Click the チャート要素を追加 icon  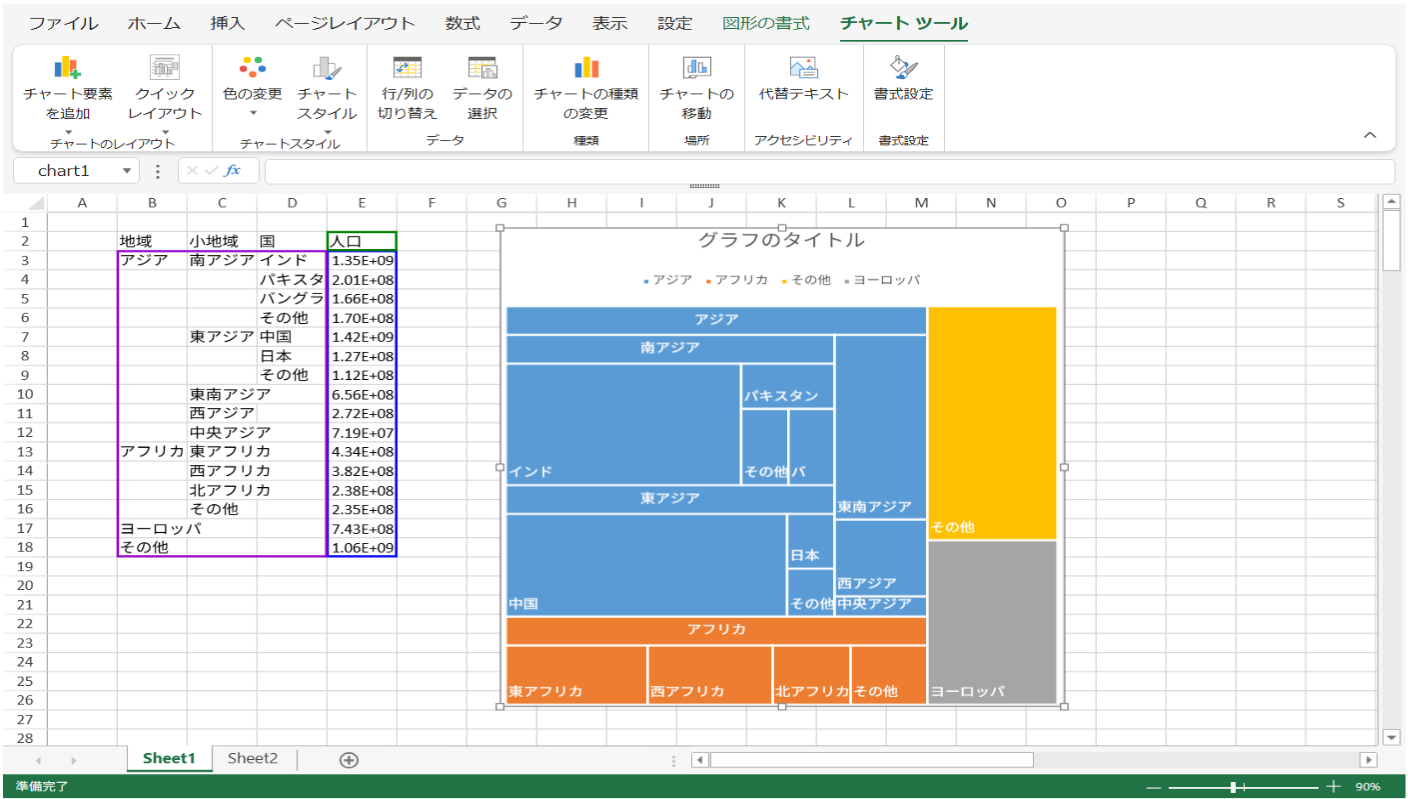(x=67, y=68)
